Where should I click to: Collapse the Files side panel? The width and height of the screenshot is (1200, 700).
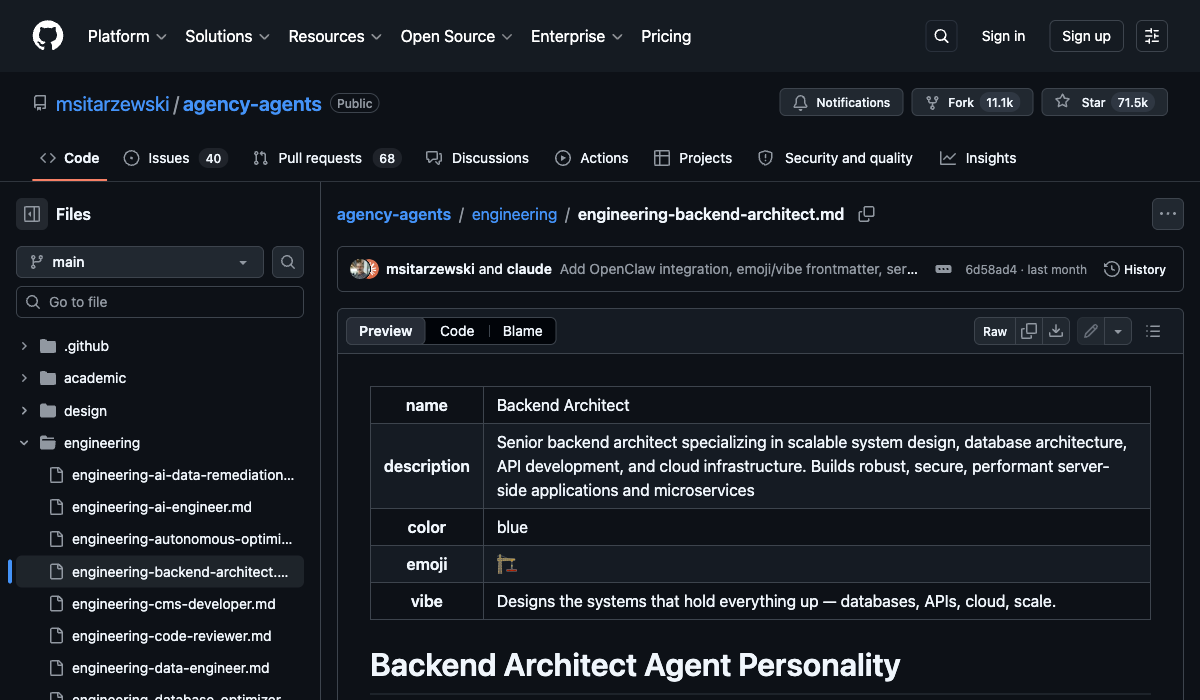[x=30, y=214]
